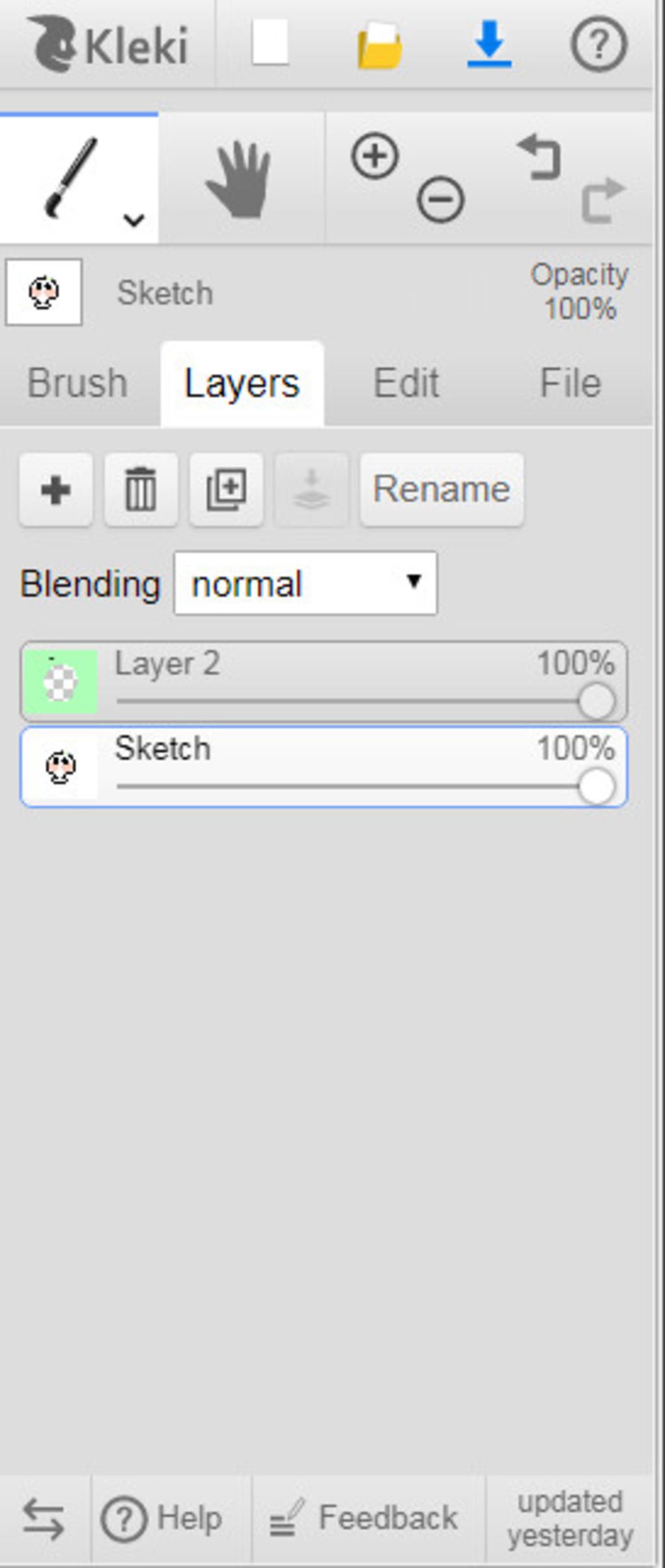Undo the last action
Screen dimensions: 665x1568
pos(539,156)
